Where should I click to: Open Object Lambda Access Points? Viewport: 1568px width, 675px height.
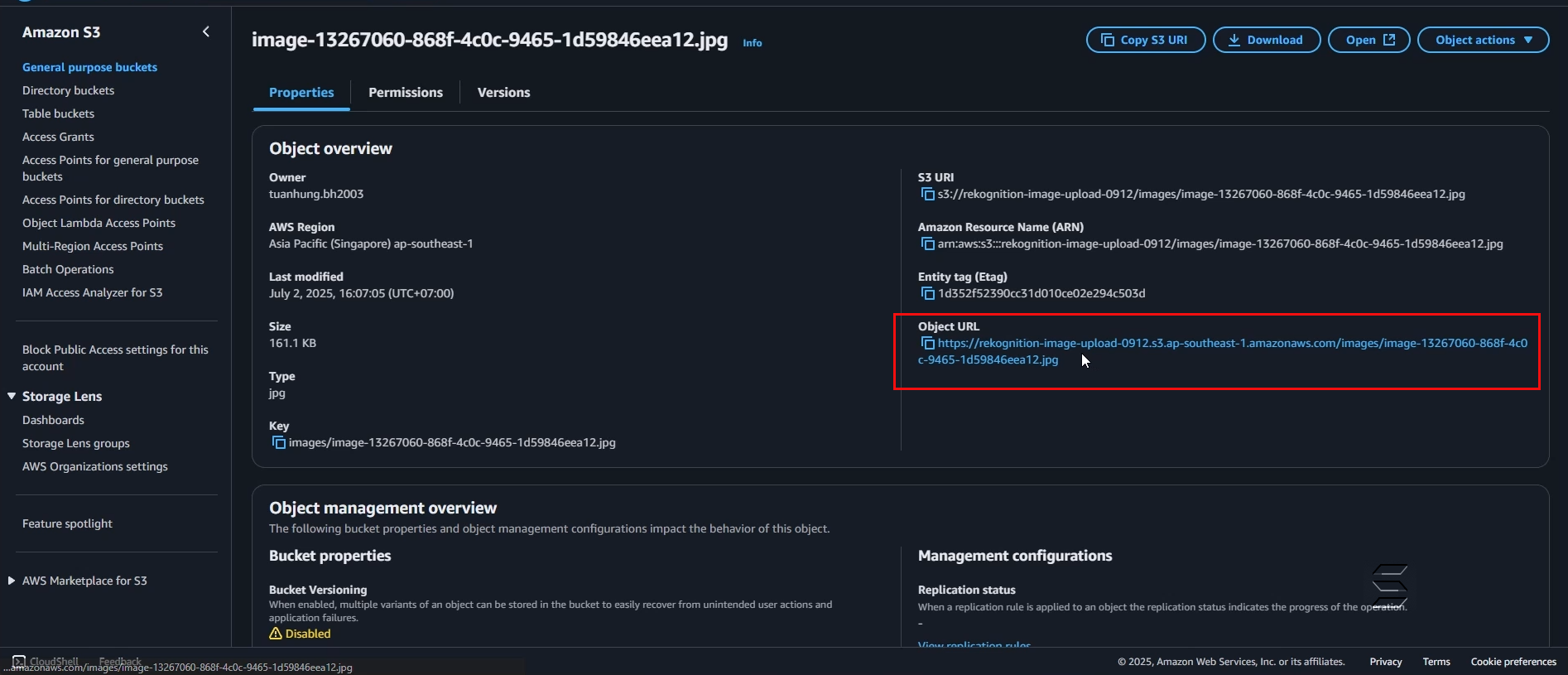click(99, 223)
